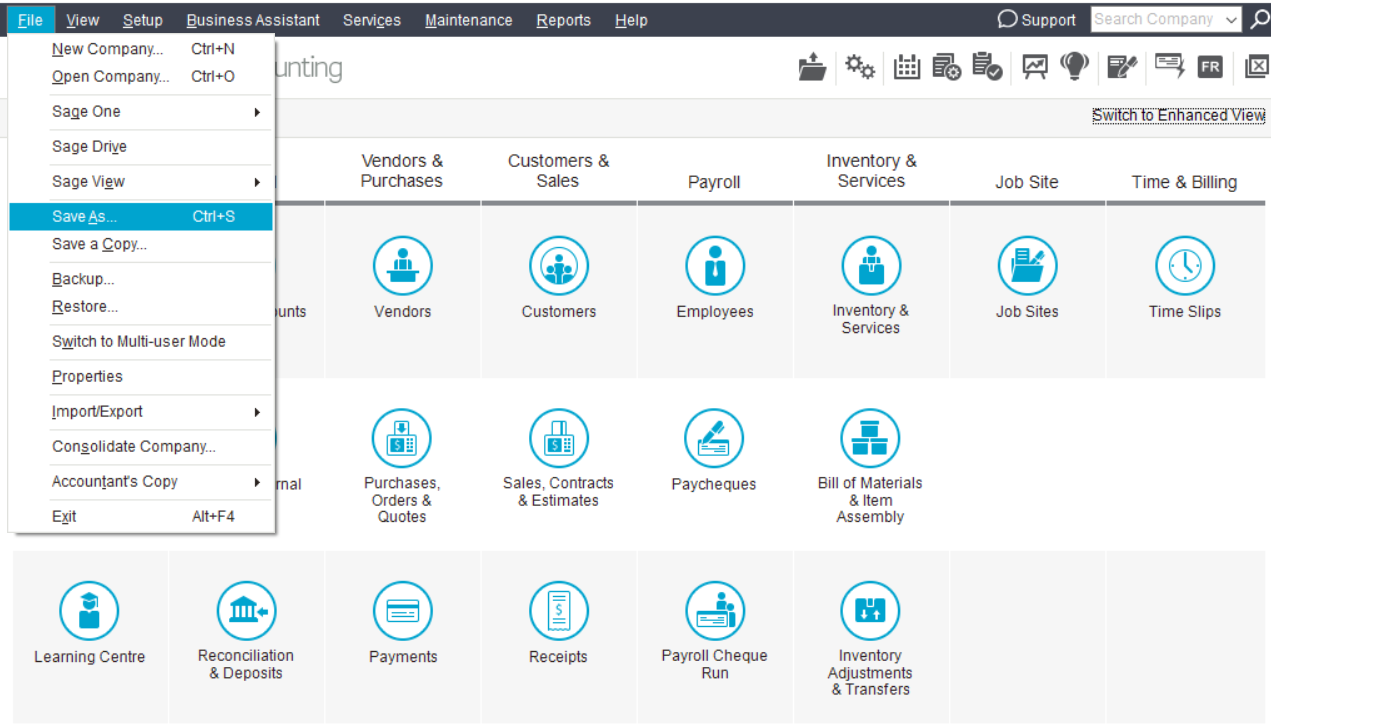The height and width of the screenshot is (725, 1395).
Task: Expand the Sage View submenu
Action: [141, 182]
